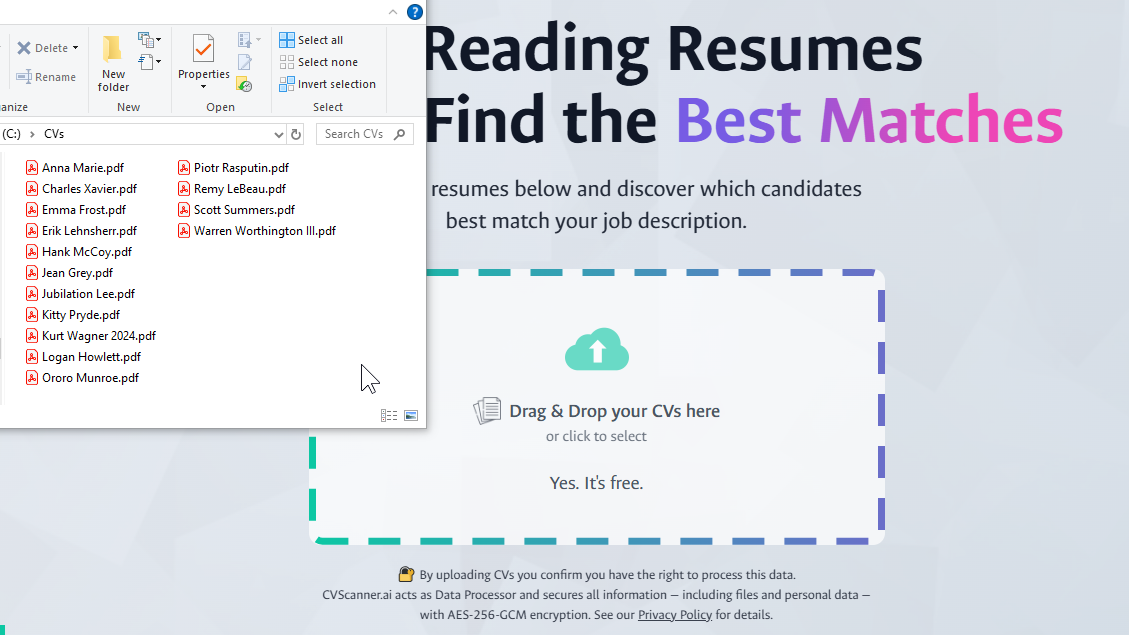Switch to details view in Explorer
1129x635 pixels.
(389, 415)
